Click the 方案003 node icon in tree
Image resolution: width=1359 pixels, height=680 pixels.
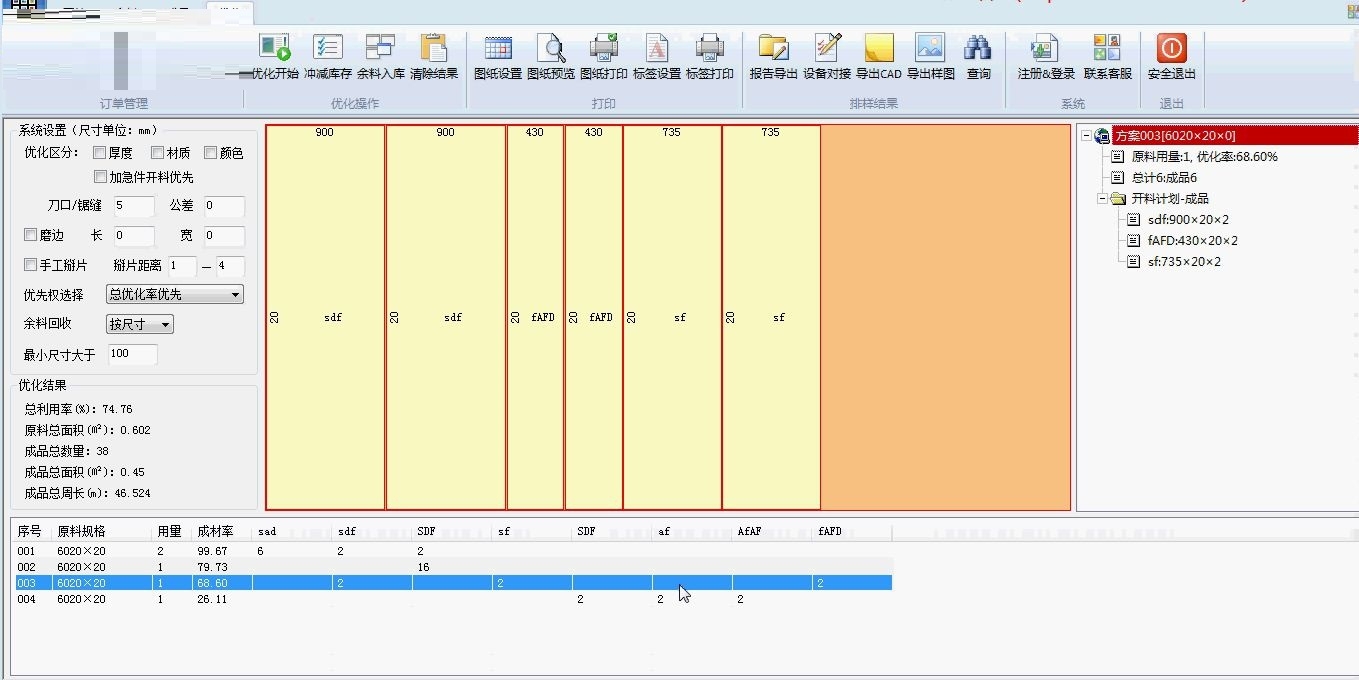tap(1103, 135)
